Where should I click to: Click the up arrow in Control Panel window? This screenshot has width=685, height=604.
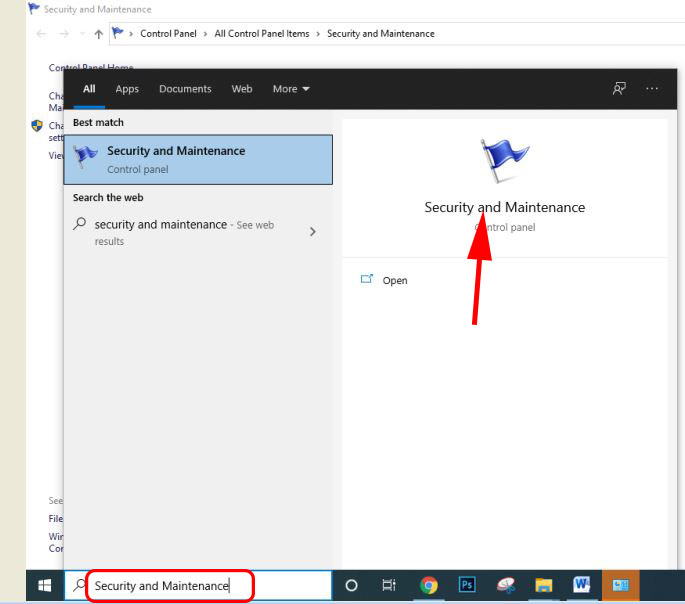point(99,34)
